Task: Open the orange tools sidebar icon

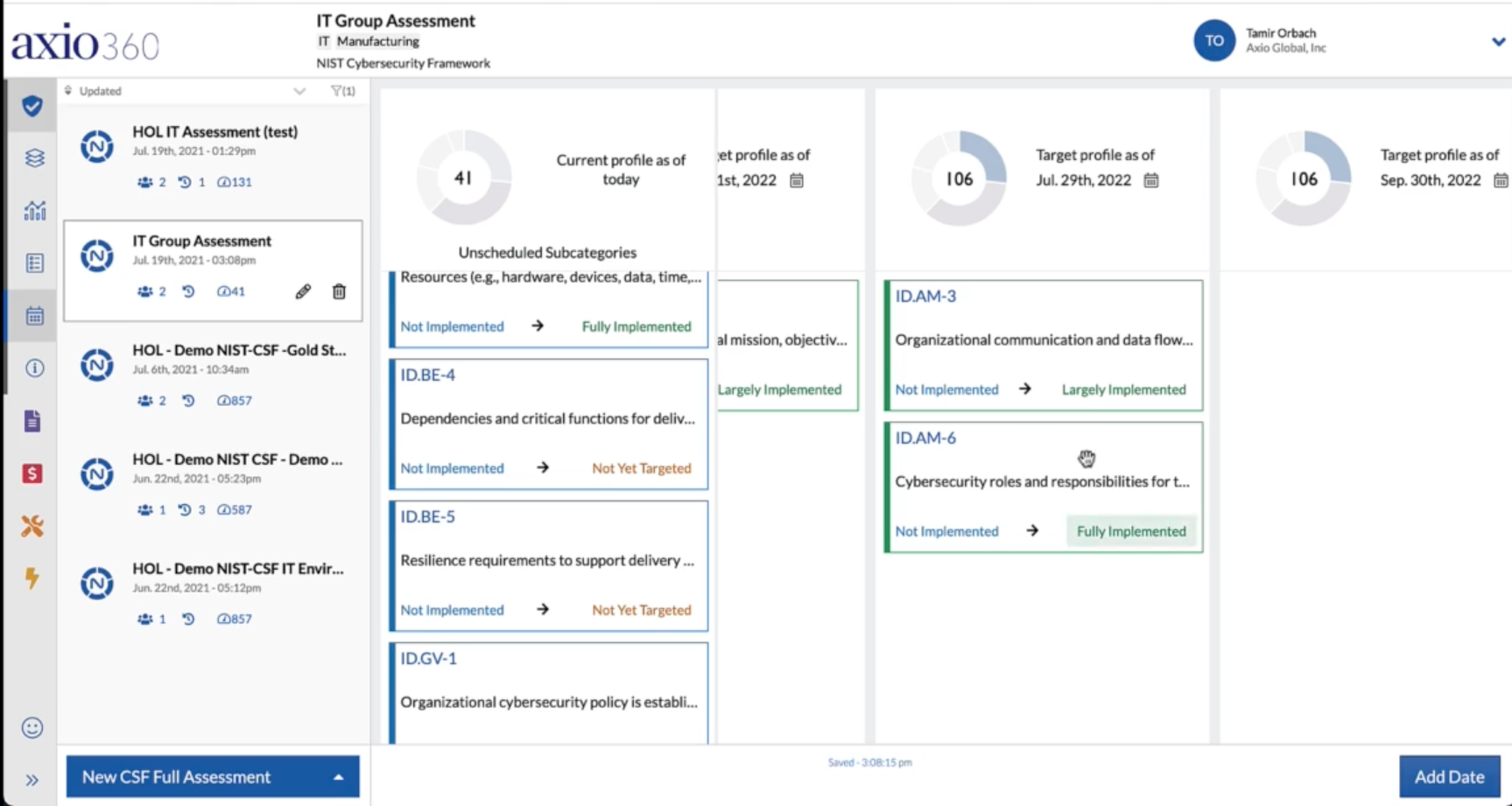Action: click(x=32, y=526)
